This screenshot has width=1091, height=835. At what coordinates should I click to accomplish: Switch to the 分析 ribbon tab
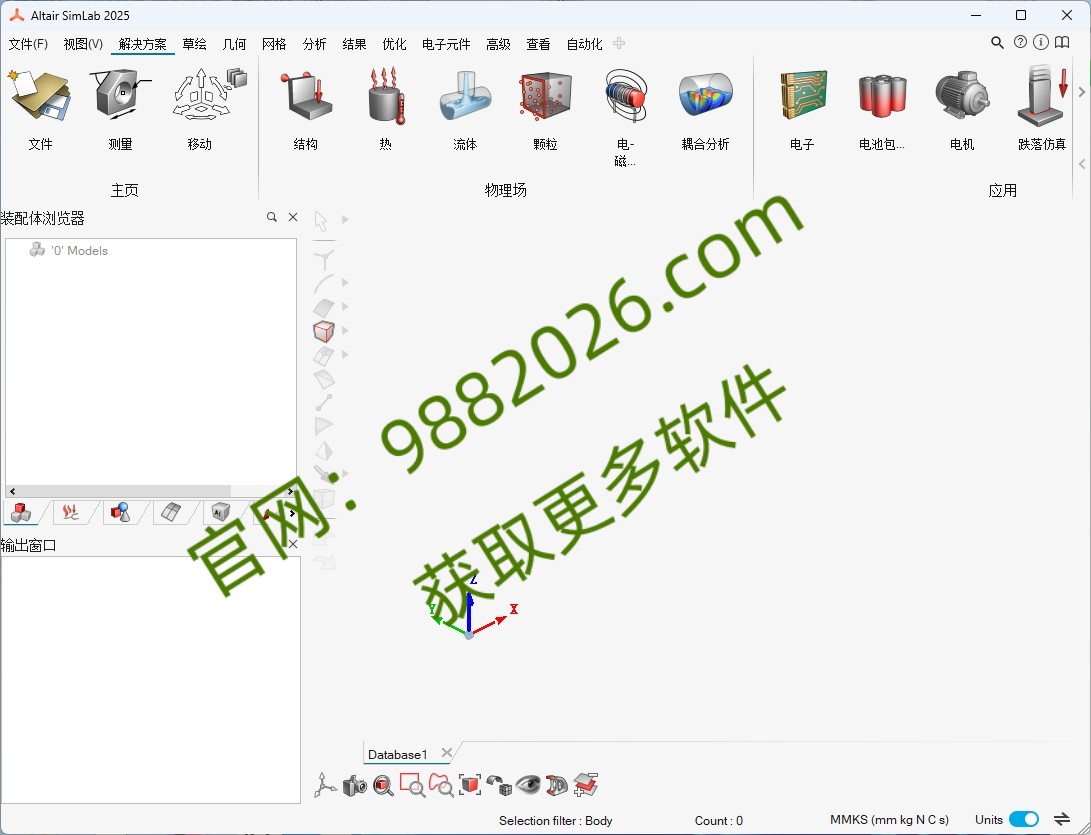pyautogui.click(x=314, y=44)
